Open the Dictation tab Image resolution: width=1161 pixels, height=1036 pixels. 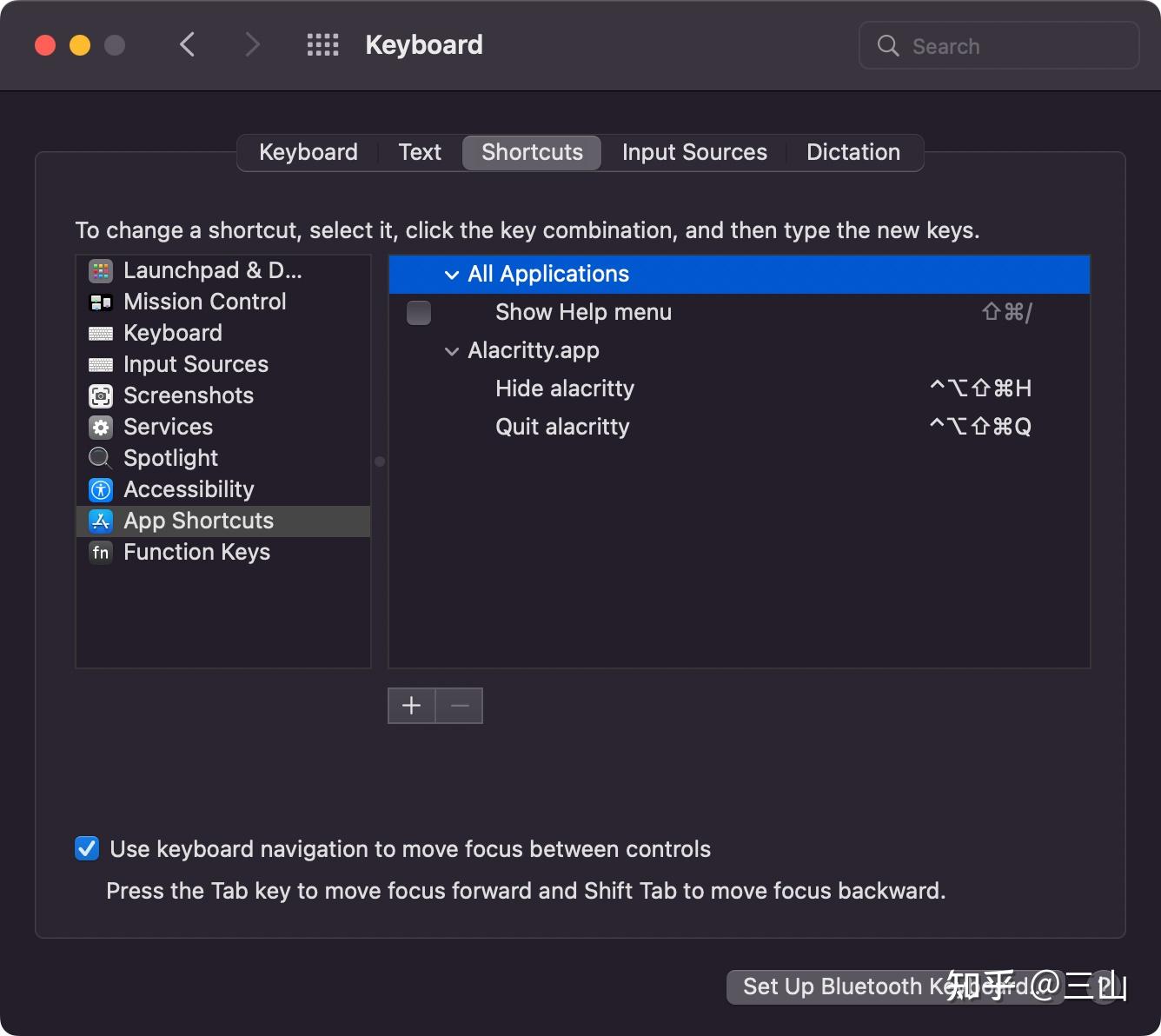[x=853, y=152]
